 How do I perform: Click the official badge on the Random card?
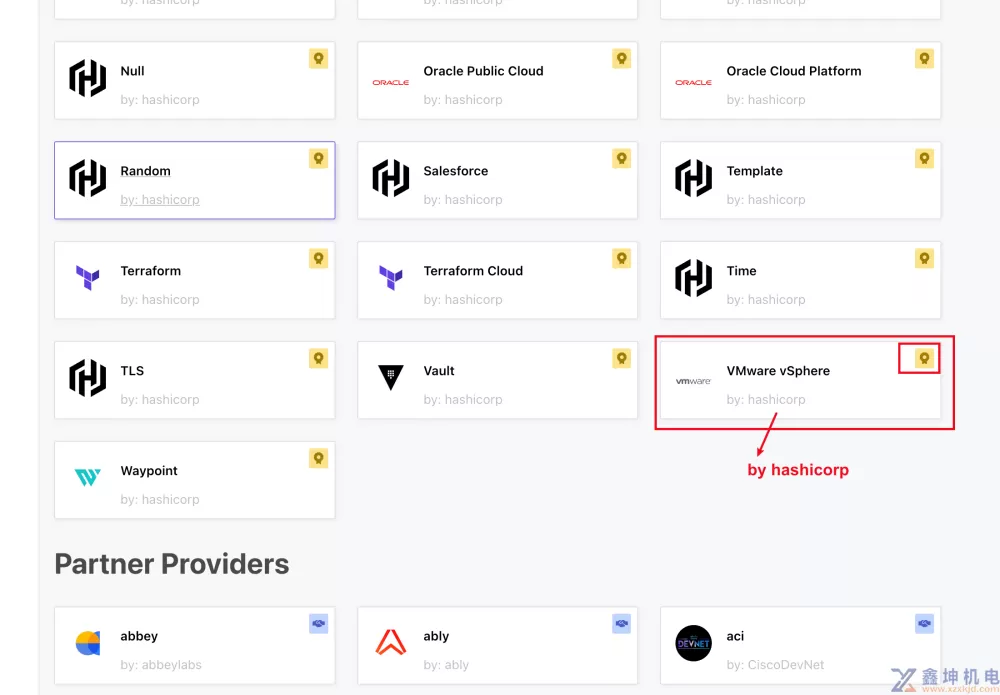click(x=318, y=159)
